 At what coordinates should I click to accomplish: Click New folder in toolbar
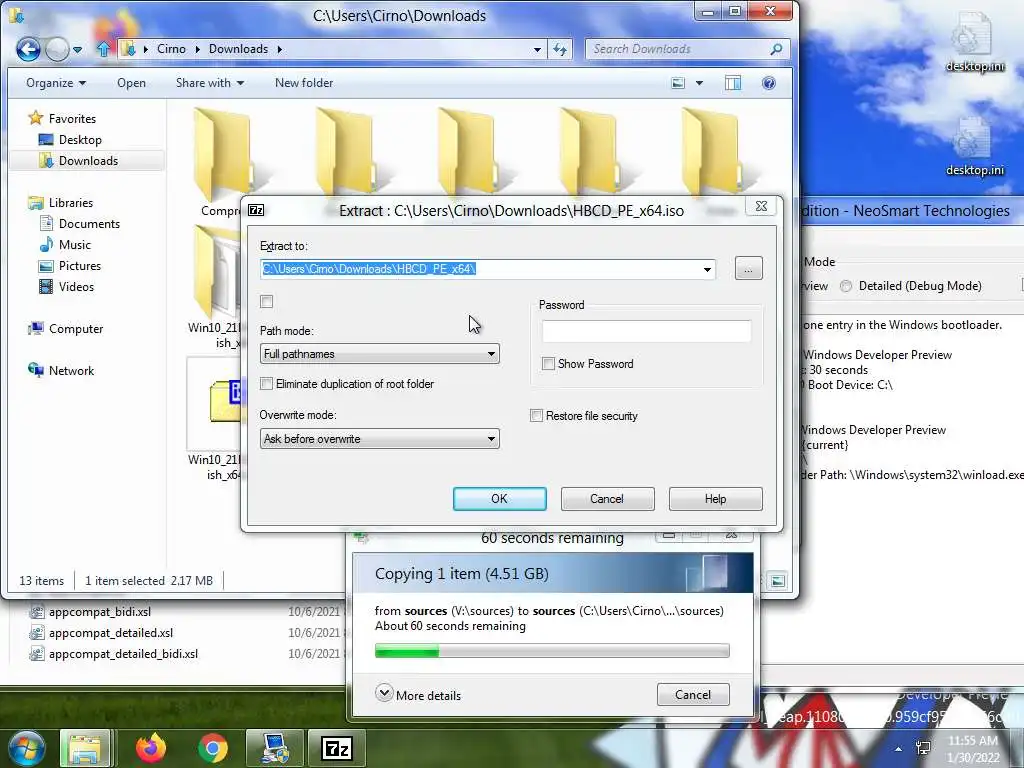pos(304,83)
